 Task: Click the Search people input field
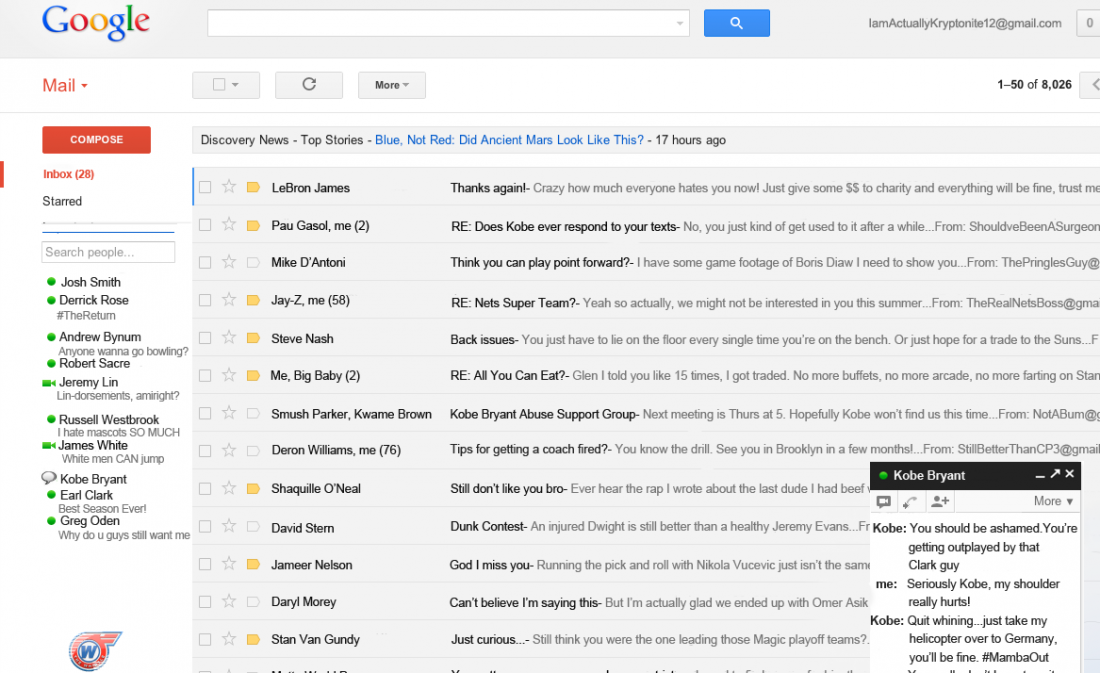[x=108, y=251]
